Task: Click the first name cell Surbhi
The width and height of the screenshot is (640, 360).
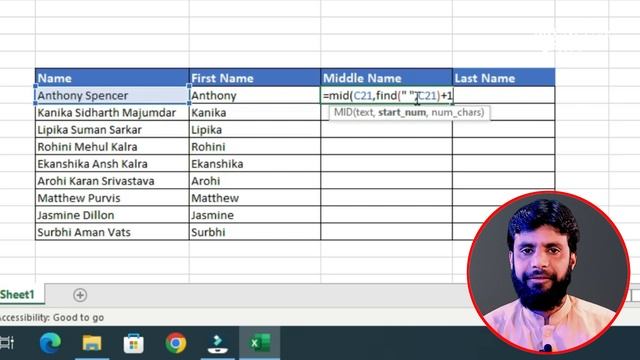Action: [255, 232]
